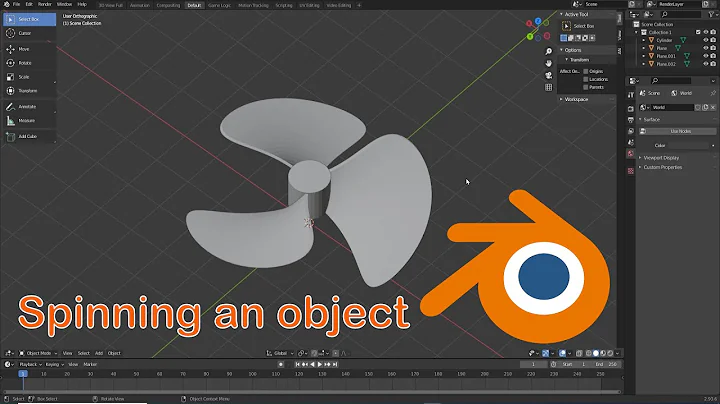The image size is (720, 404).
Task: Expand the Workspace panel
Action: [561, 99]
